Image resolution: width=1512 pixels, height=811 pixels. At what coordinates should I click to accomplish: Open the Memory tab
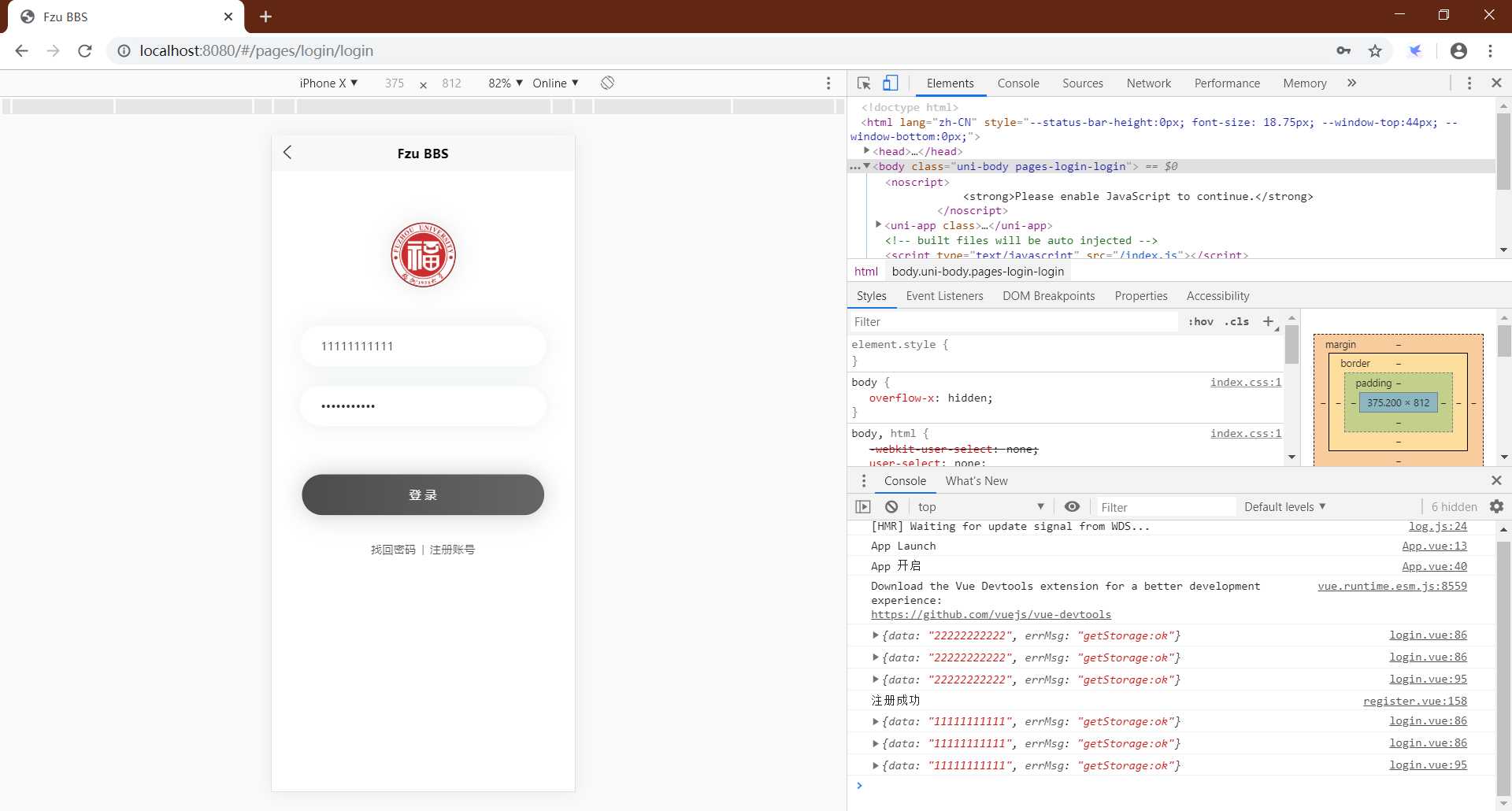(x=1305, y=83)
